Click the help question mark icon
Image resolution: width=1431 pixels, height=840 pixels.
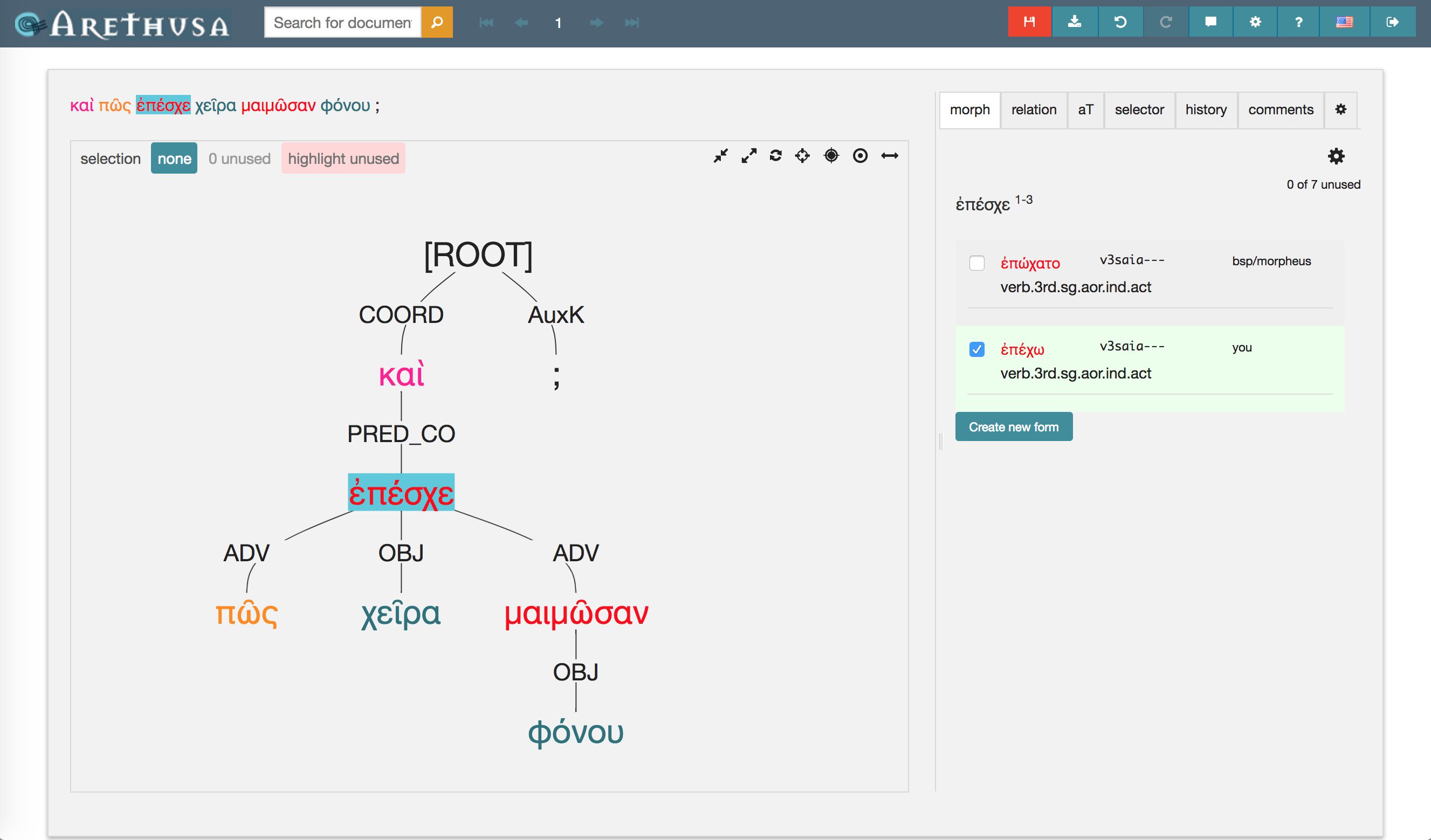pyautogui.click(x=1296, y=21)
